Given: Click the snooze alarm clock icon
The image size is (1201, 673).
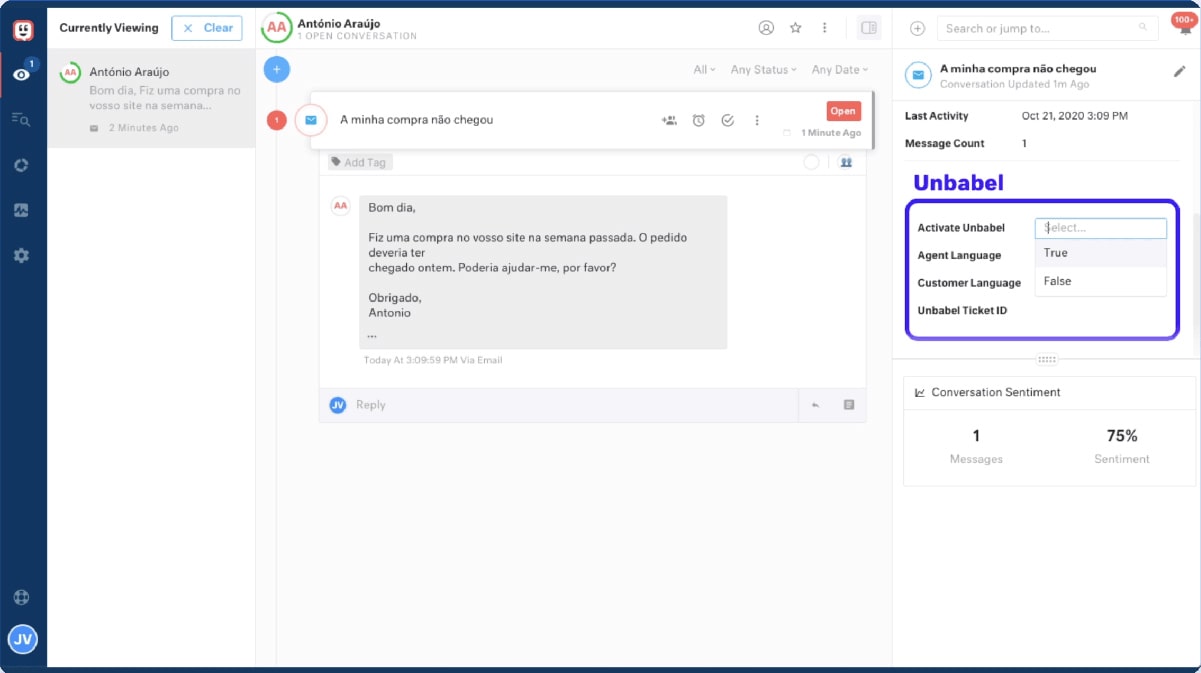Looking at the screenshot, I should [x=699, y=120].
